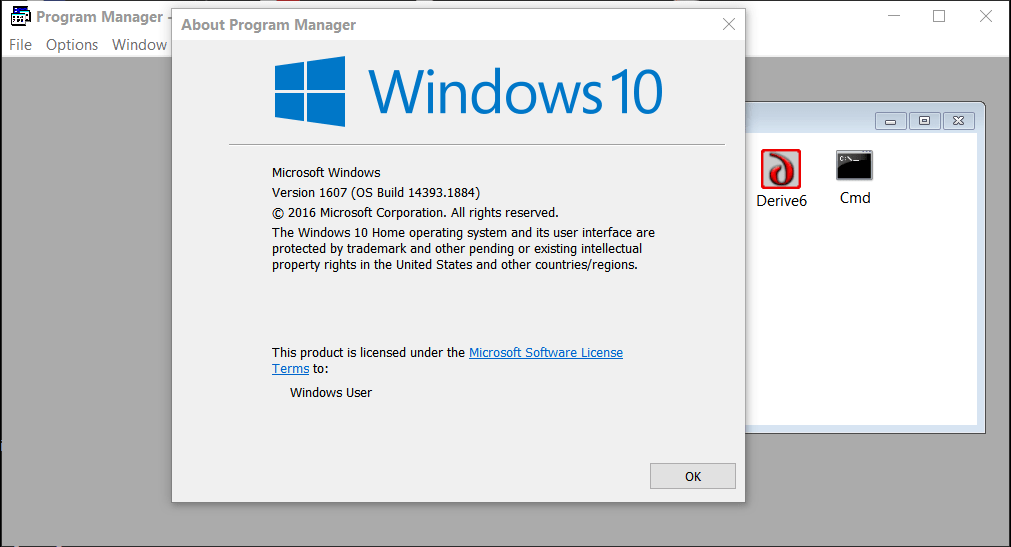Close the About Program Manager dialog
Screen dimensions: 1011x547
click(x=729, y=25)
